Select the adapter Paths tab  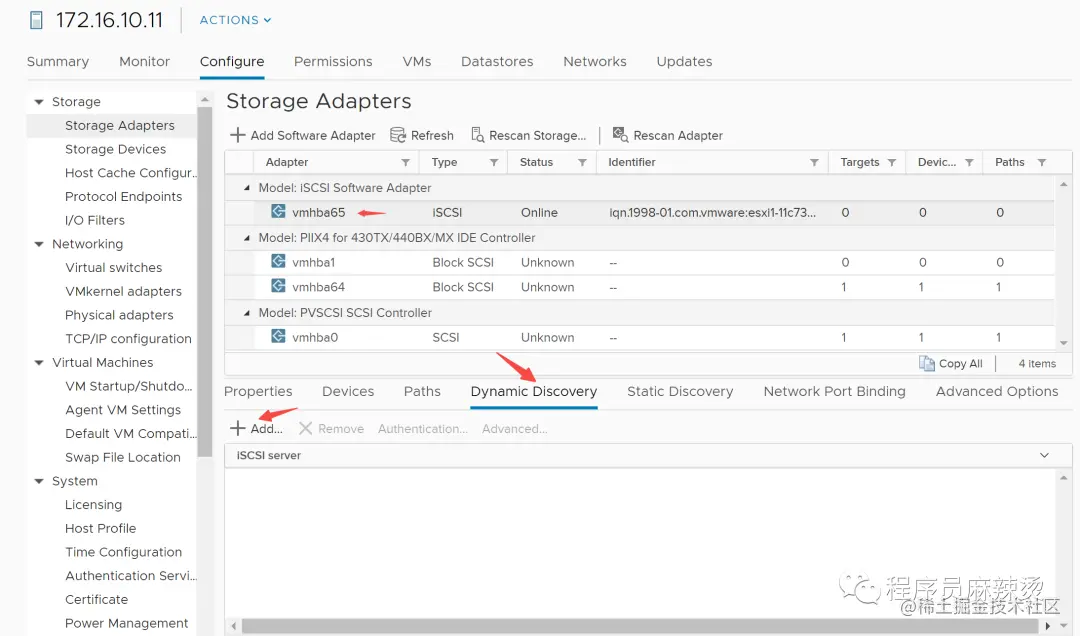[x=422, y=391]
